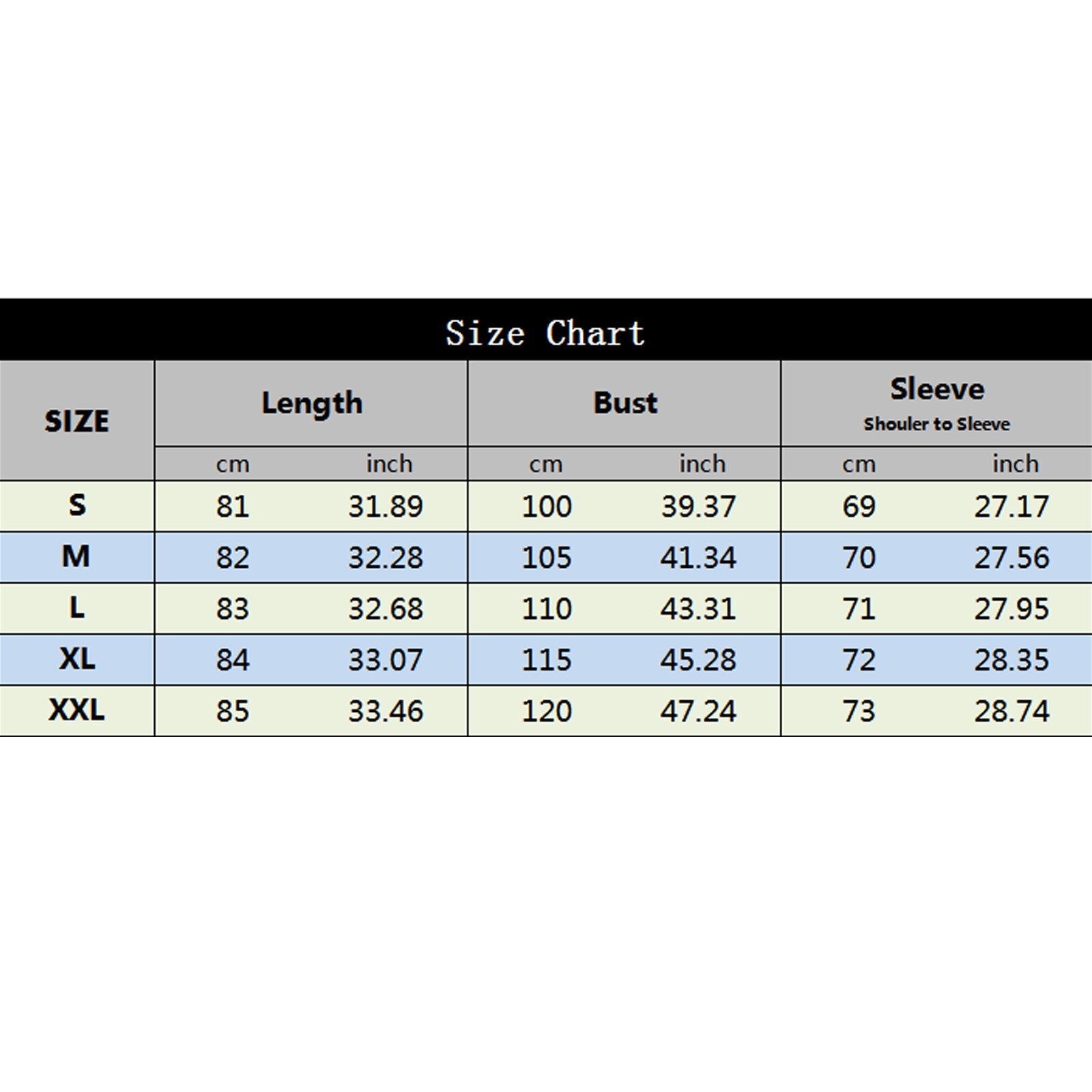The width and height of the screenshot is (1092, 1092).
Task: Click the 43.31 inch bust value
Action: tap(698, 609)
